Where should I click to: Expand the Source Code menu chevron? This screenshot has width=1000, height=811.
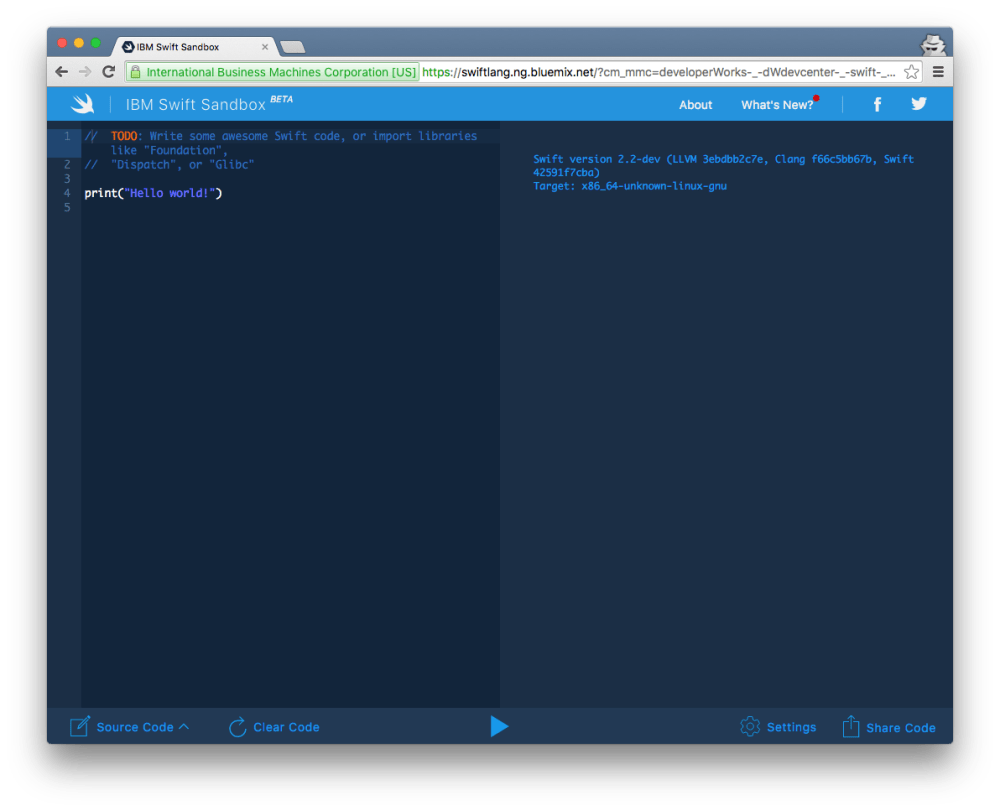(184, 727)
